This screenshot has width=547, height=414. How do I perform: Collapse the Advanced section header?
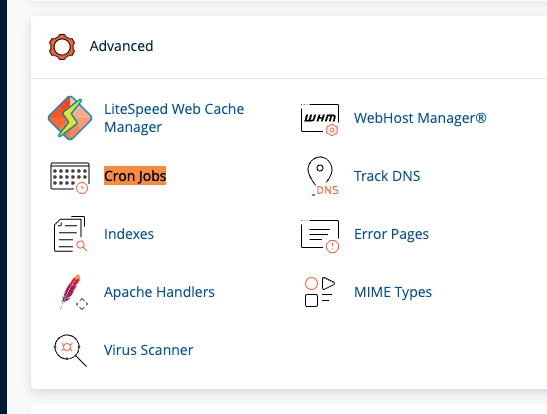coord(289,47)
